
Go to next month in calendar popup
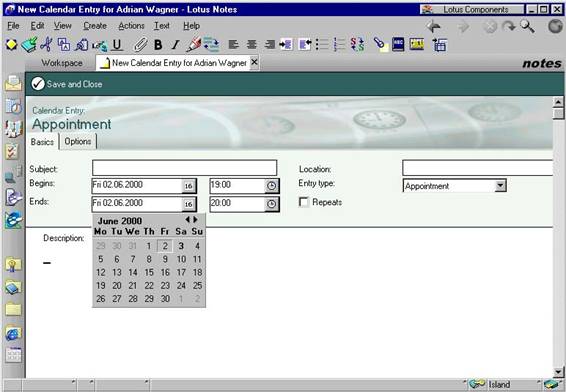[x=195, y=219]
